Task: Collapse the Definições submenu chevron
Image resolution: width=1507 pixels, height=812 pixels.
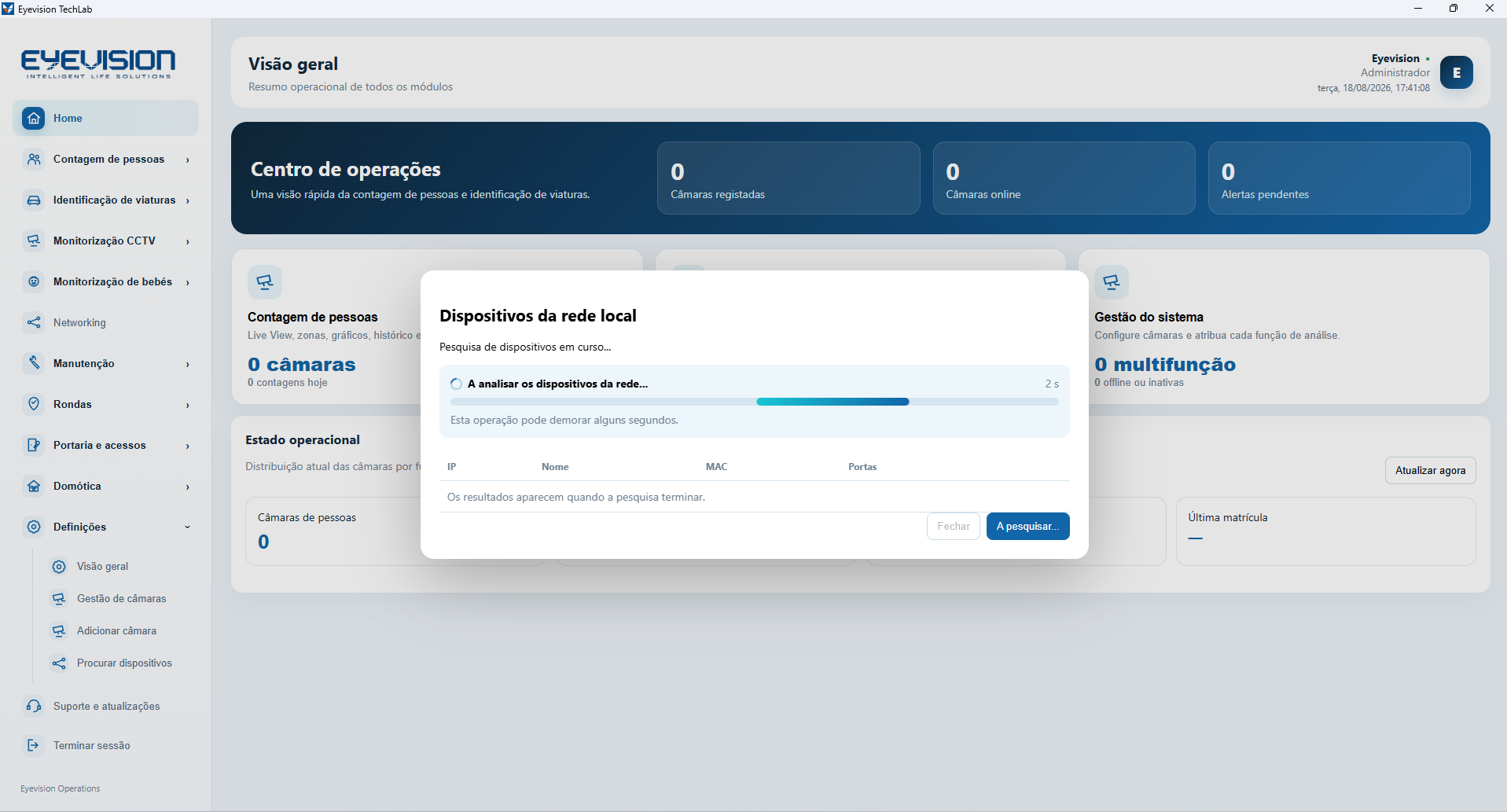Action: pos(188,527)
